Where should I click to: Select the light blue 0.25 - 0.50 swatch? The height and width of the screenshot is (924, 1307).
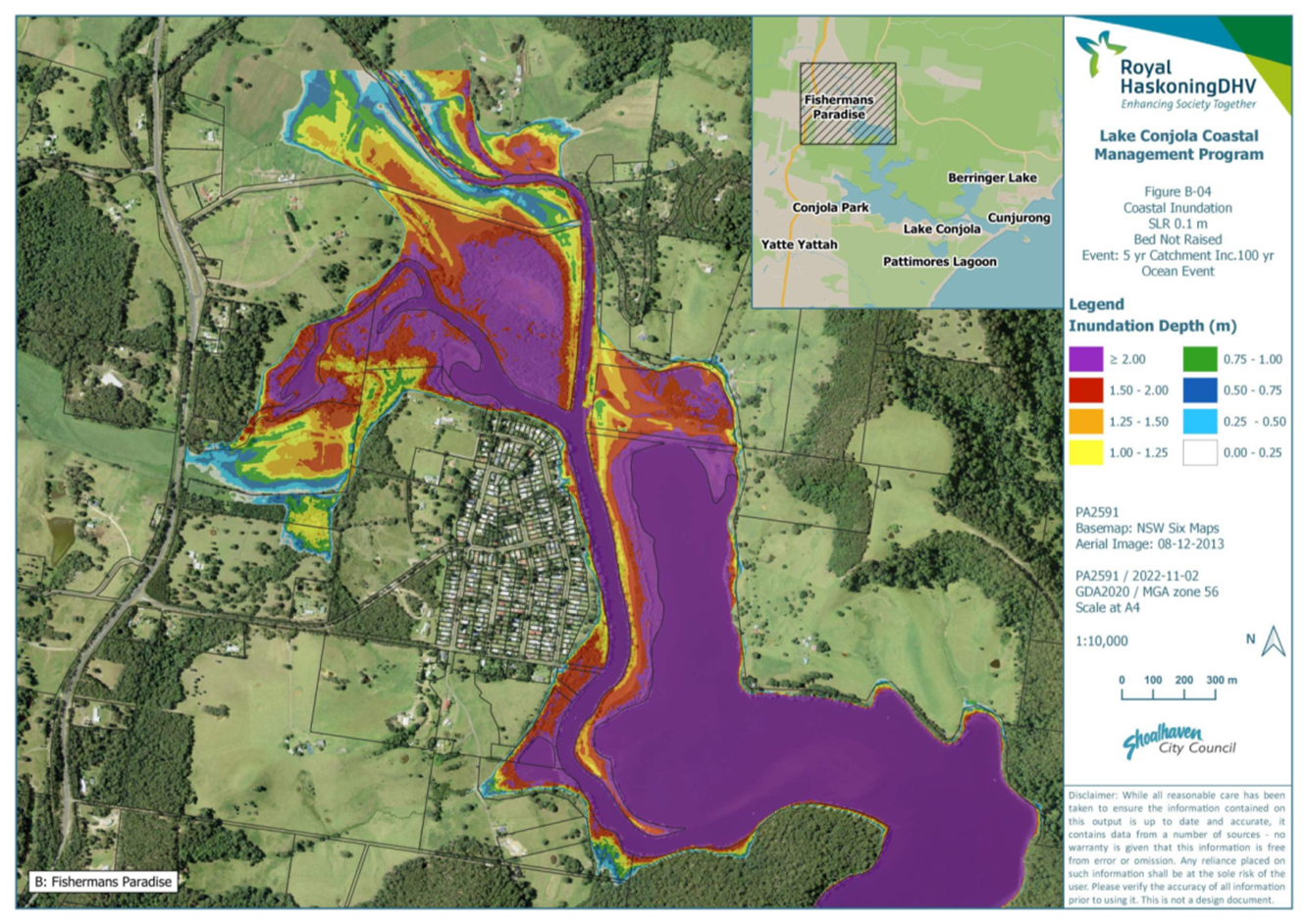1199,422
